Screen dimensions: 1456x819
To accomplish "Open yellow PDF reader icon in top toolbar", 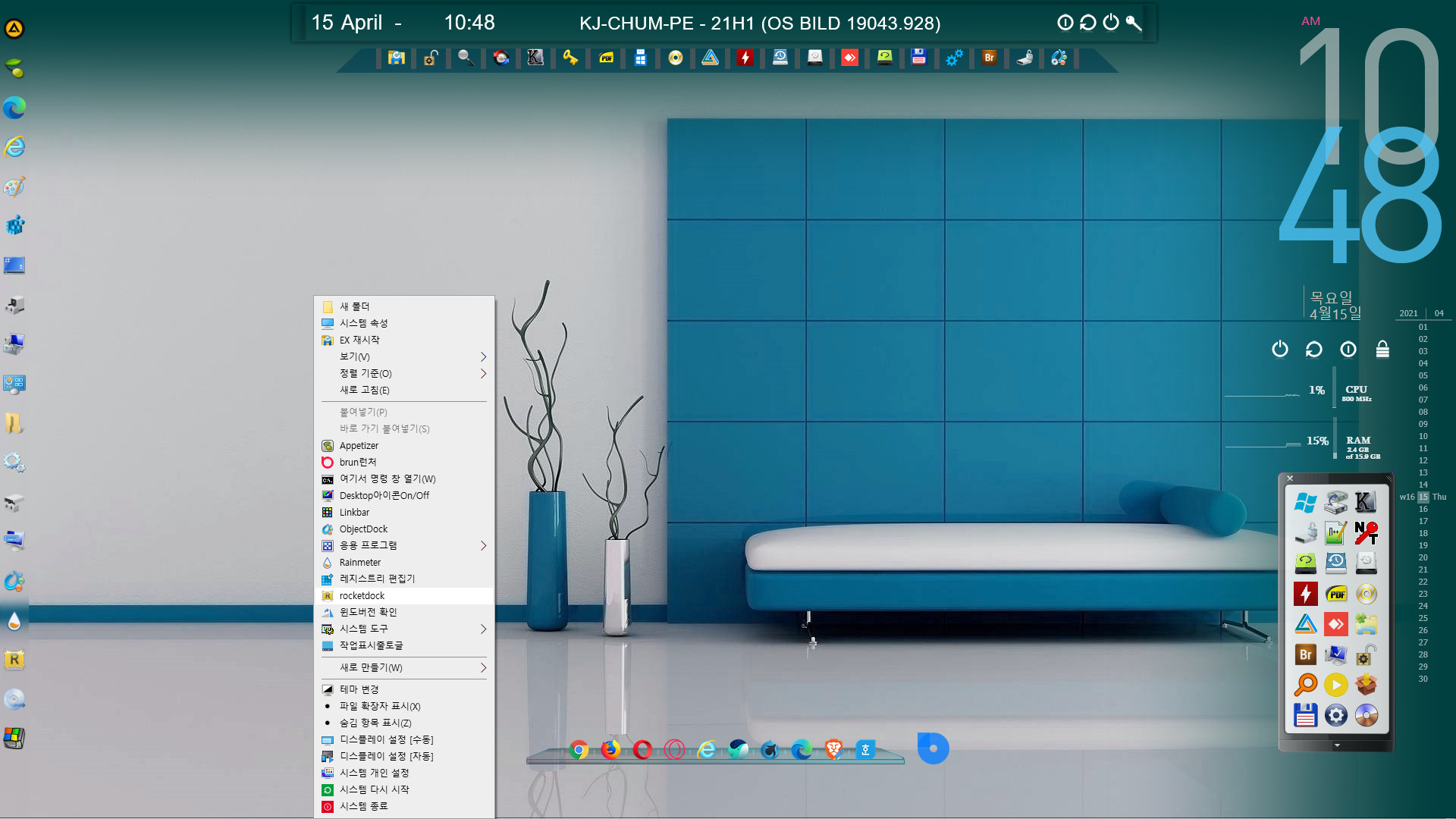I will pyautogui.click(x=606, y=58).
